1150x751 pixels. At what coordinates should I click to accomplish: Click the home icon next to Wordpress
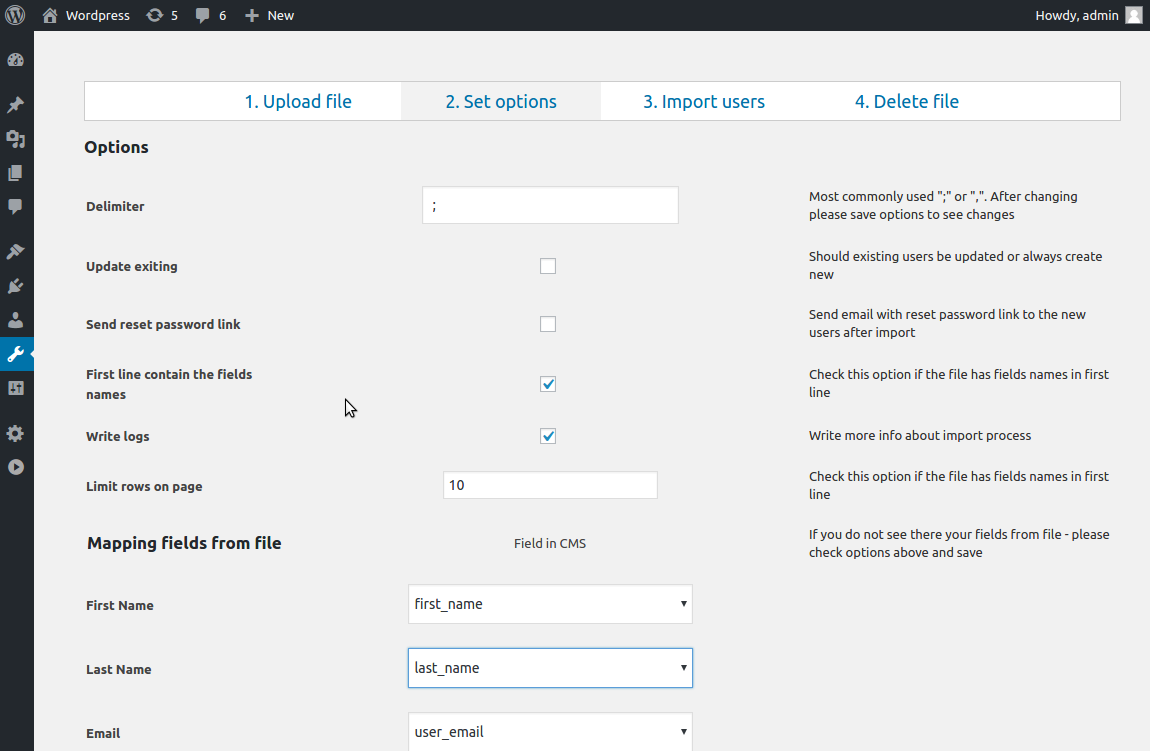[x=50, y=15]
